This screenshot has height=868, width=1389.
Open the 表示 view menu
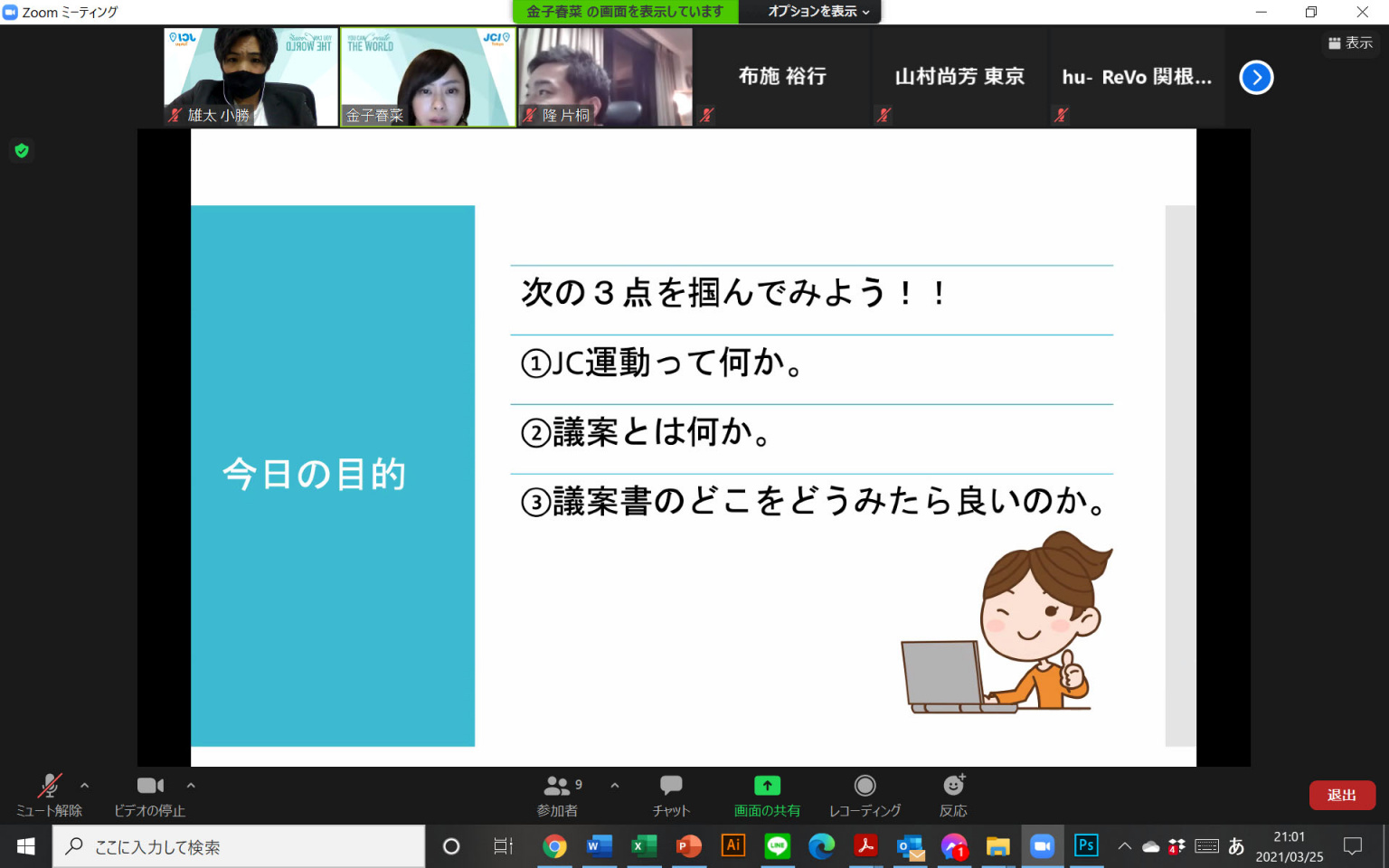point(1350,42)
